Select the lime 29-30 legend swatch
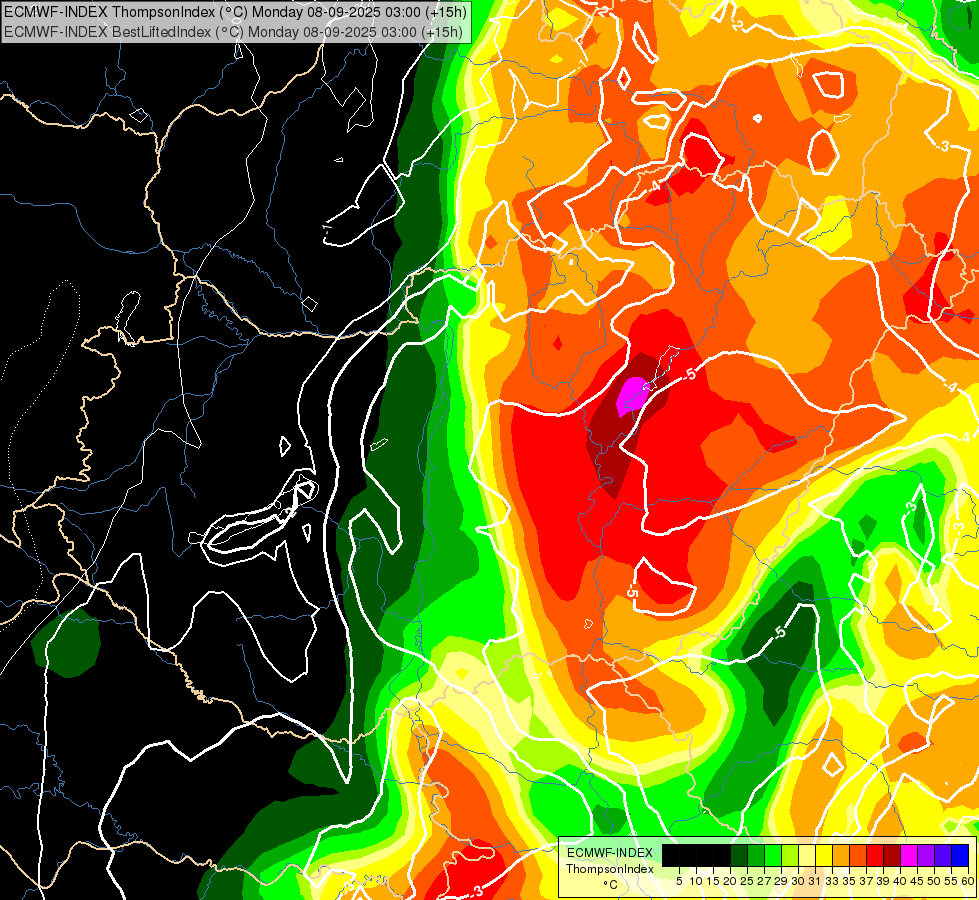The image size is (979, 900). click(x=790, y=856)
